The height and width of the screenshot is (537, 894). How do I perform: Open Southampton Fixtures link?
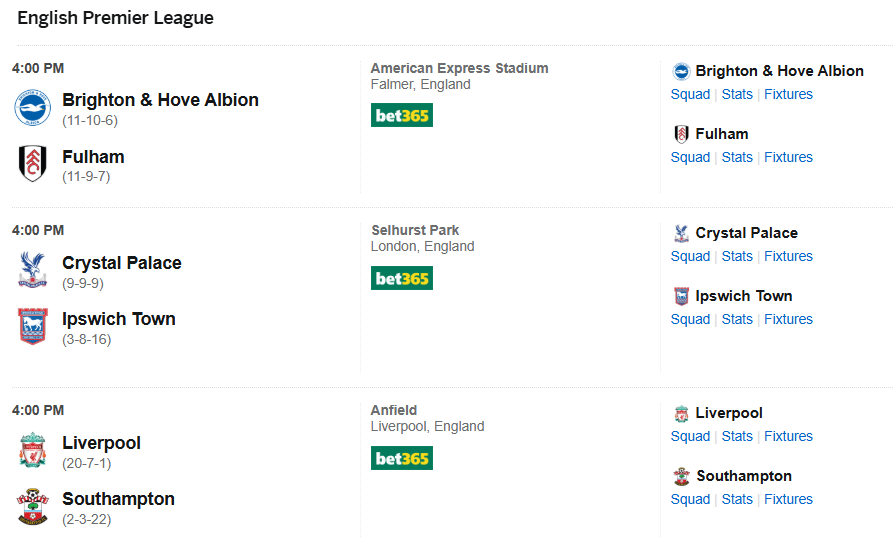[788, 499]
